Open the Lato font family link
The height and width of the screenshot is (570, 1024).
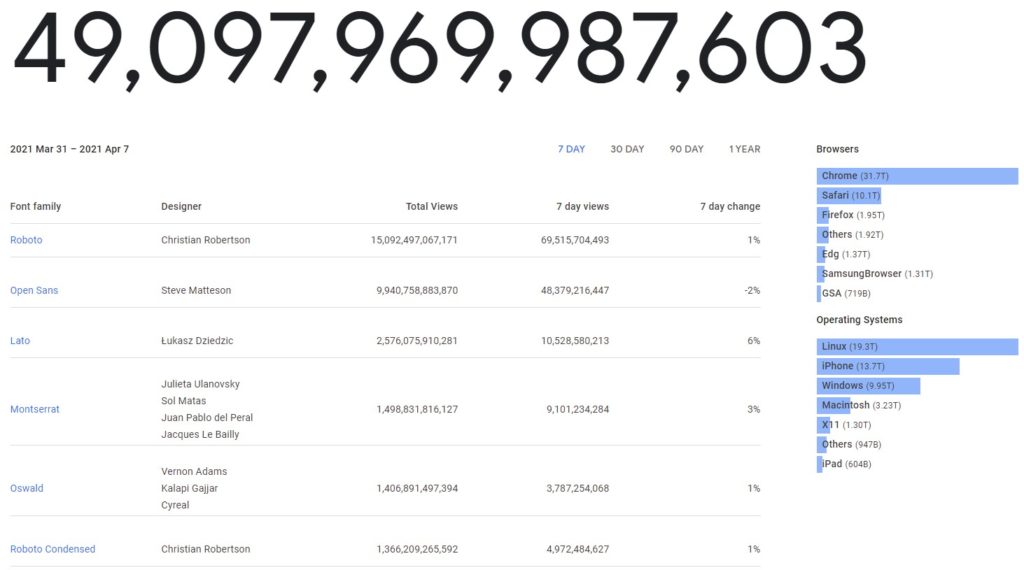(20, 340)
